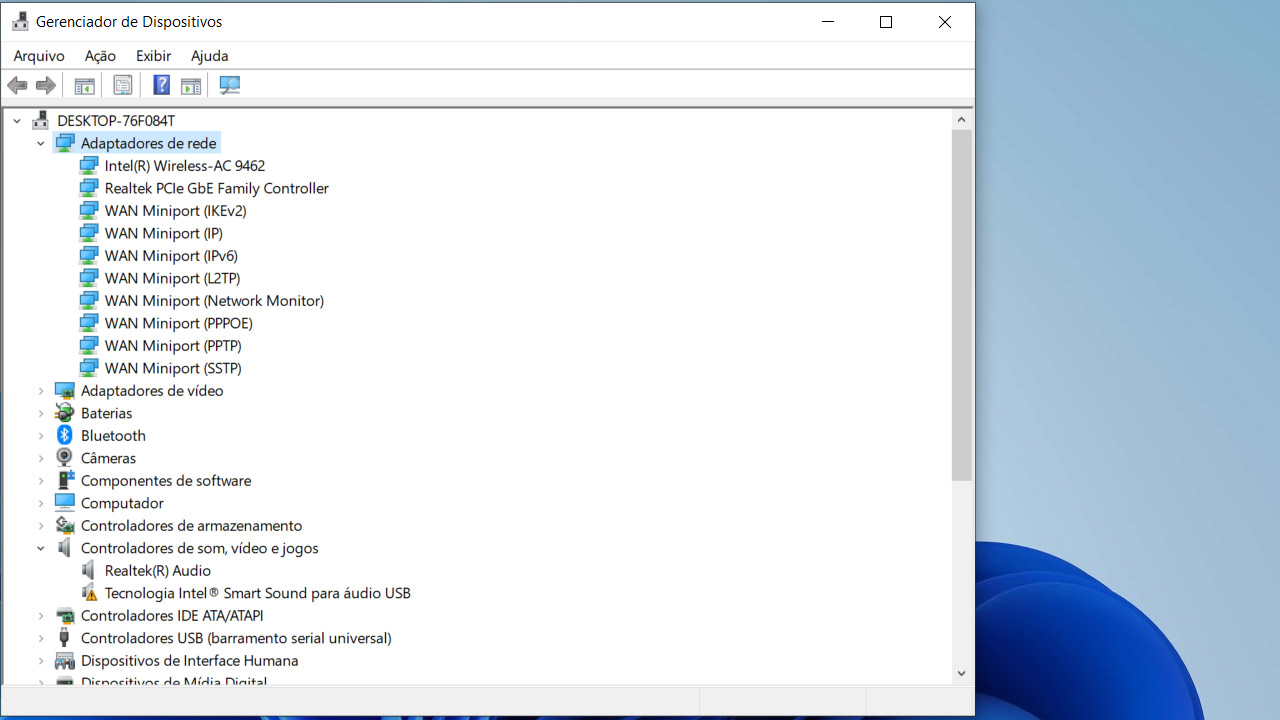This screenshot has width=1280, height=720.
Task: Click the speaker icon for Controladores de som
Action: point(65,548)
